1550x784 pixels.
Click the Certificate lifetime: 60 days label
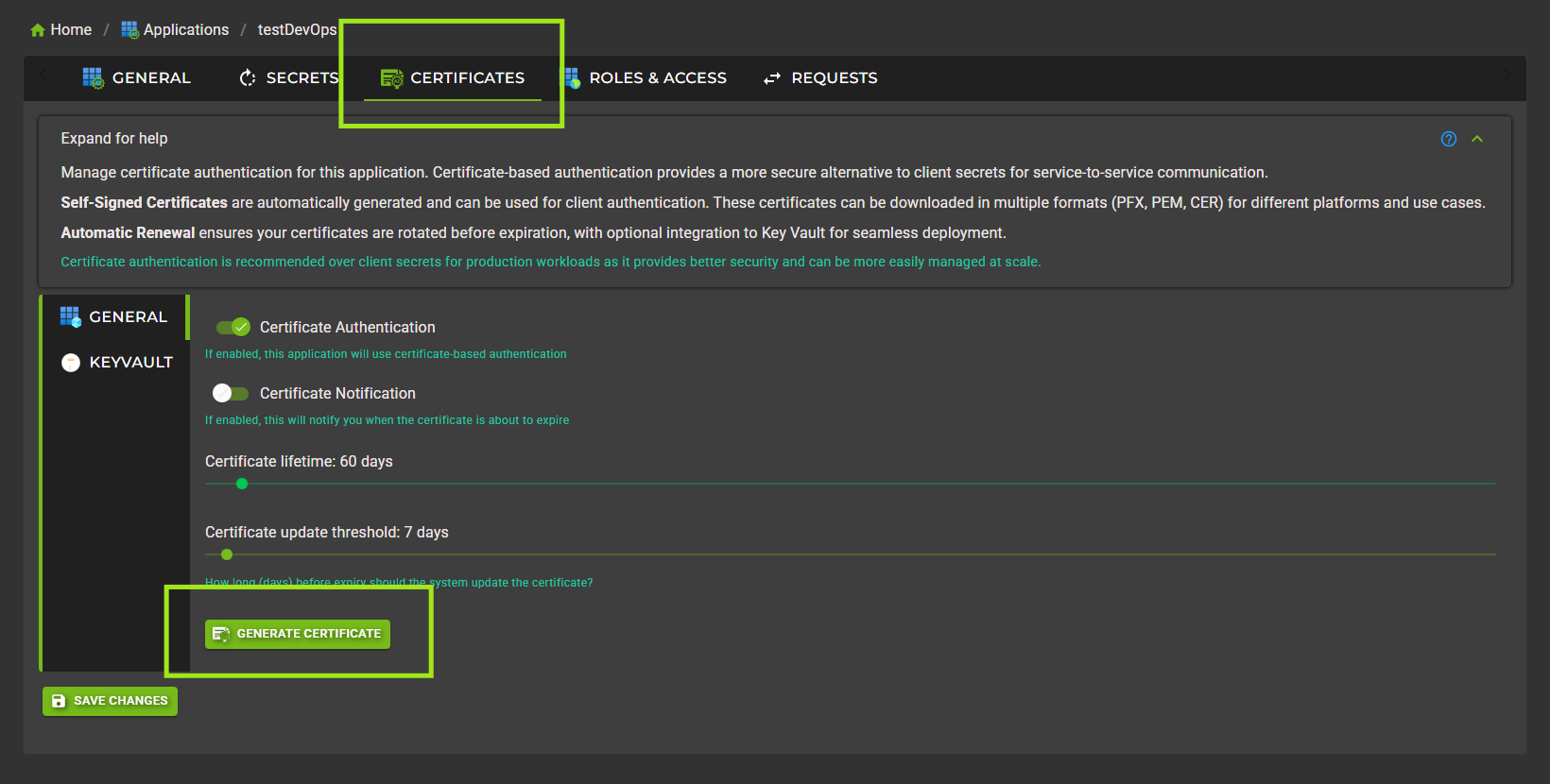(299, 462)
